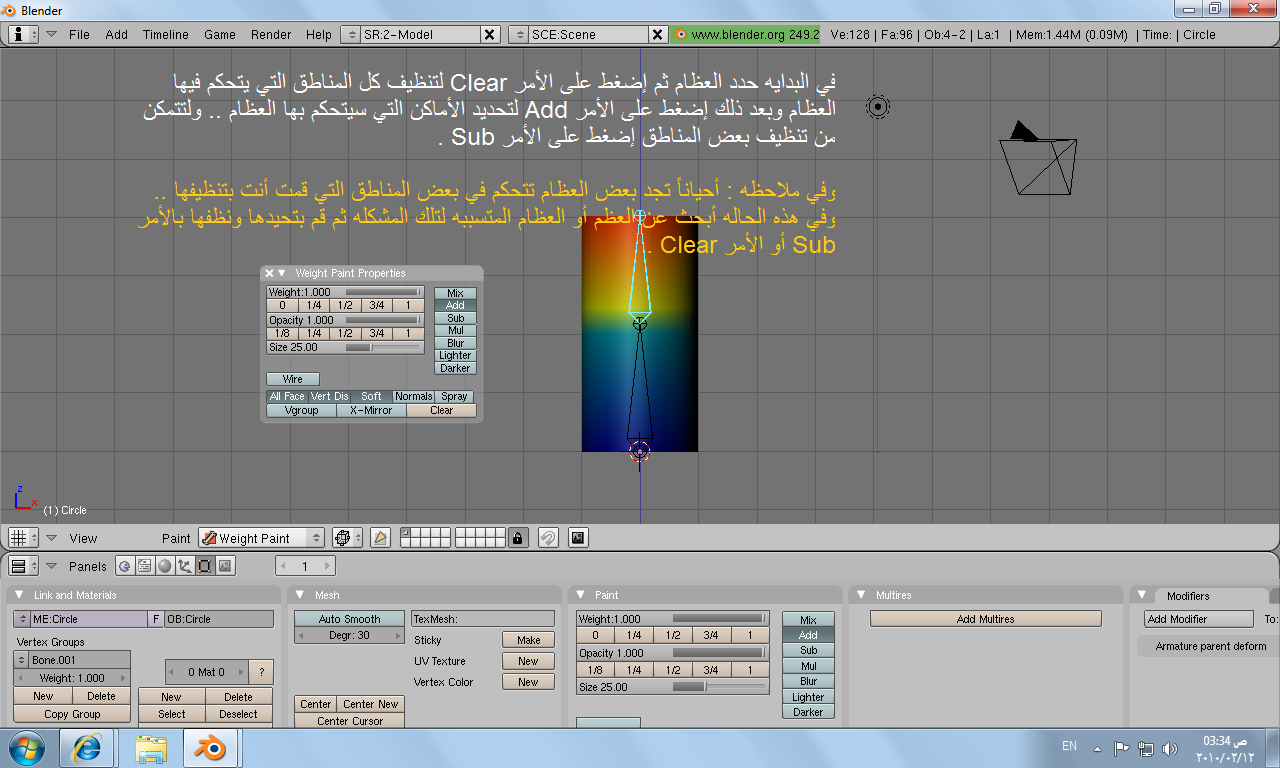
Task: Click the Degr: 30 number field
Action: pyautogui.click(x=349, y=635)
